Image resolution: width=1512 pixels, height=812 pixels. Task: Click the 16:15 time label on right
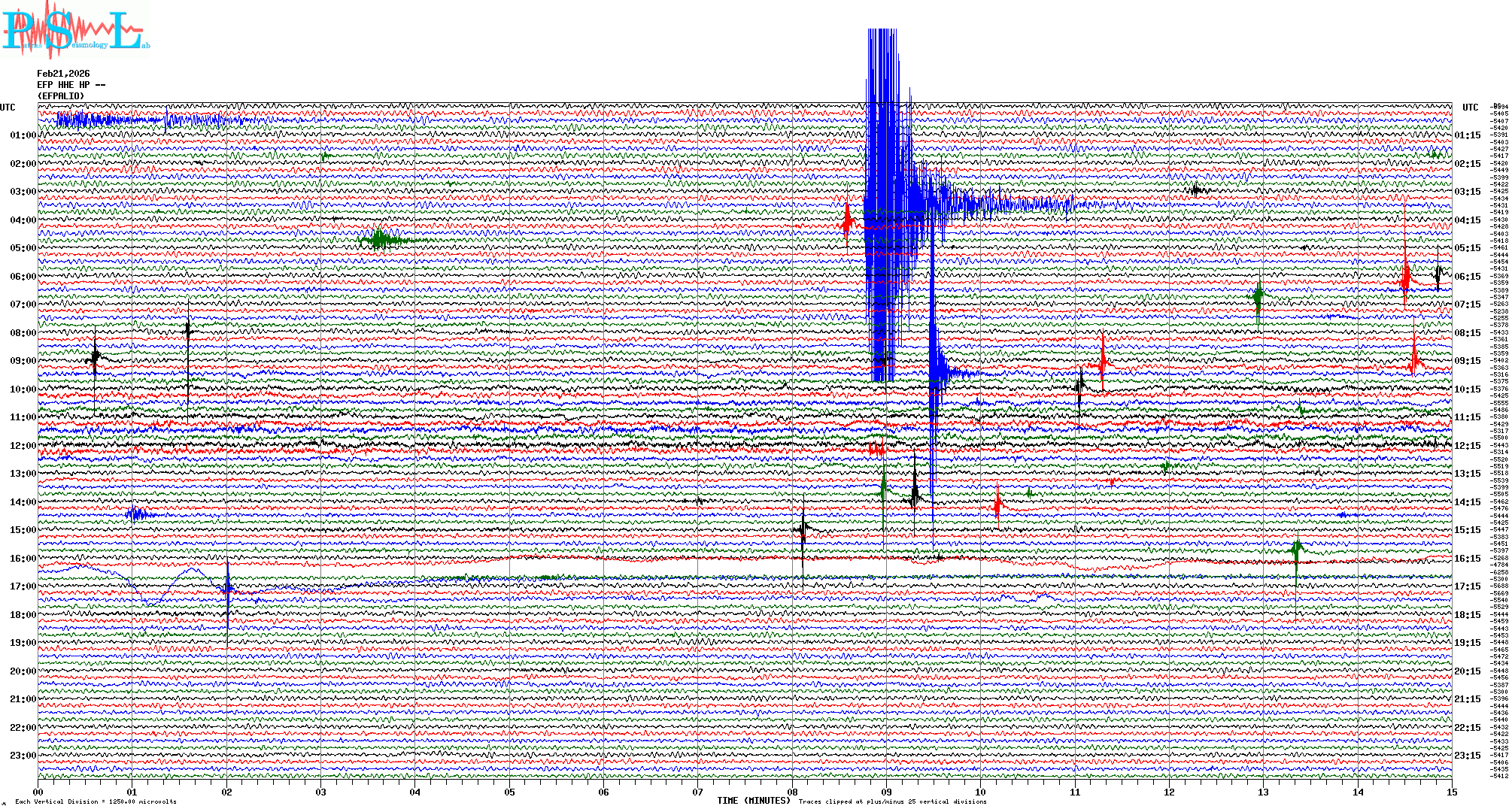1467,559
